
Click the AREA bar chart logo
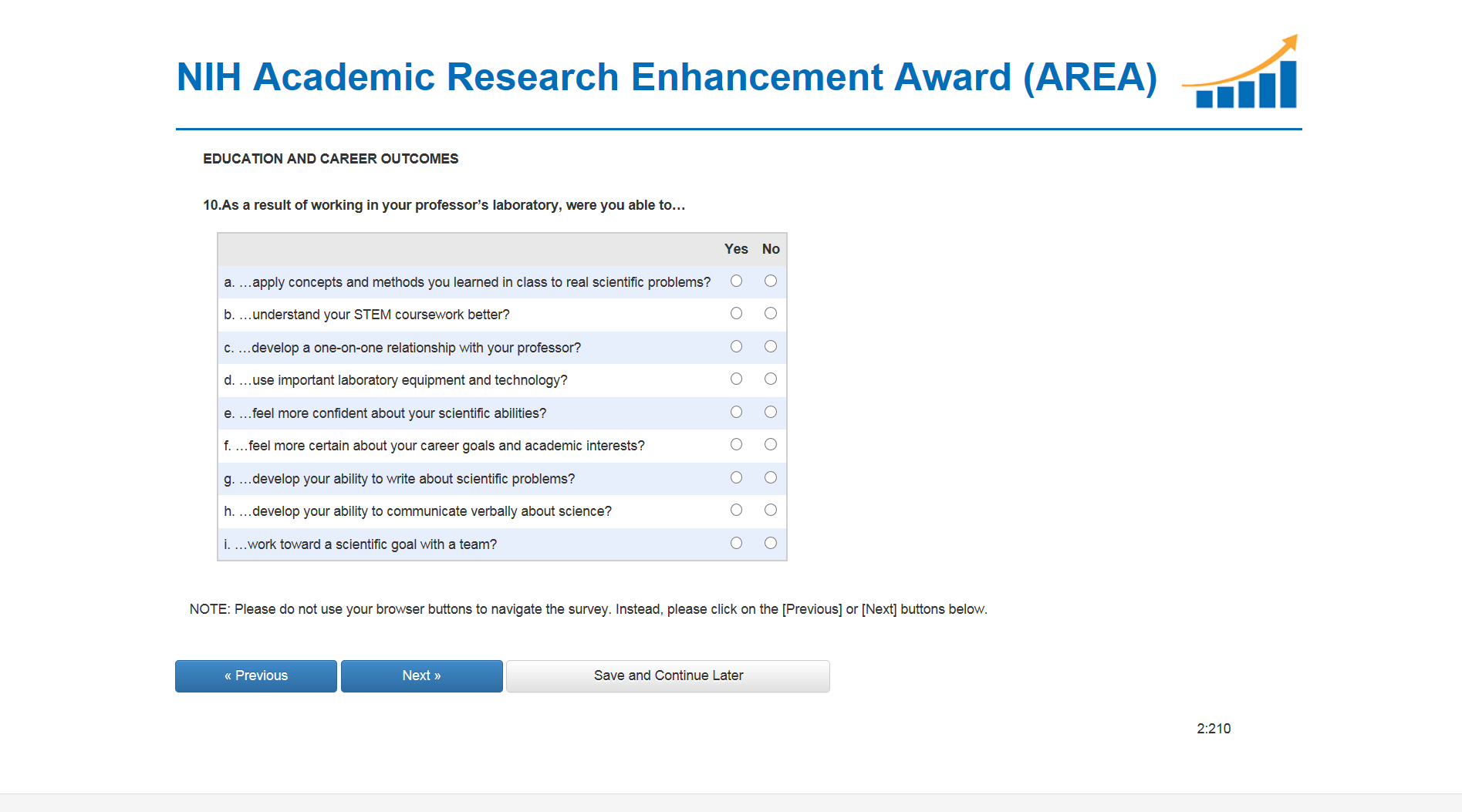(1241, 73)
